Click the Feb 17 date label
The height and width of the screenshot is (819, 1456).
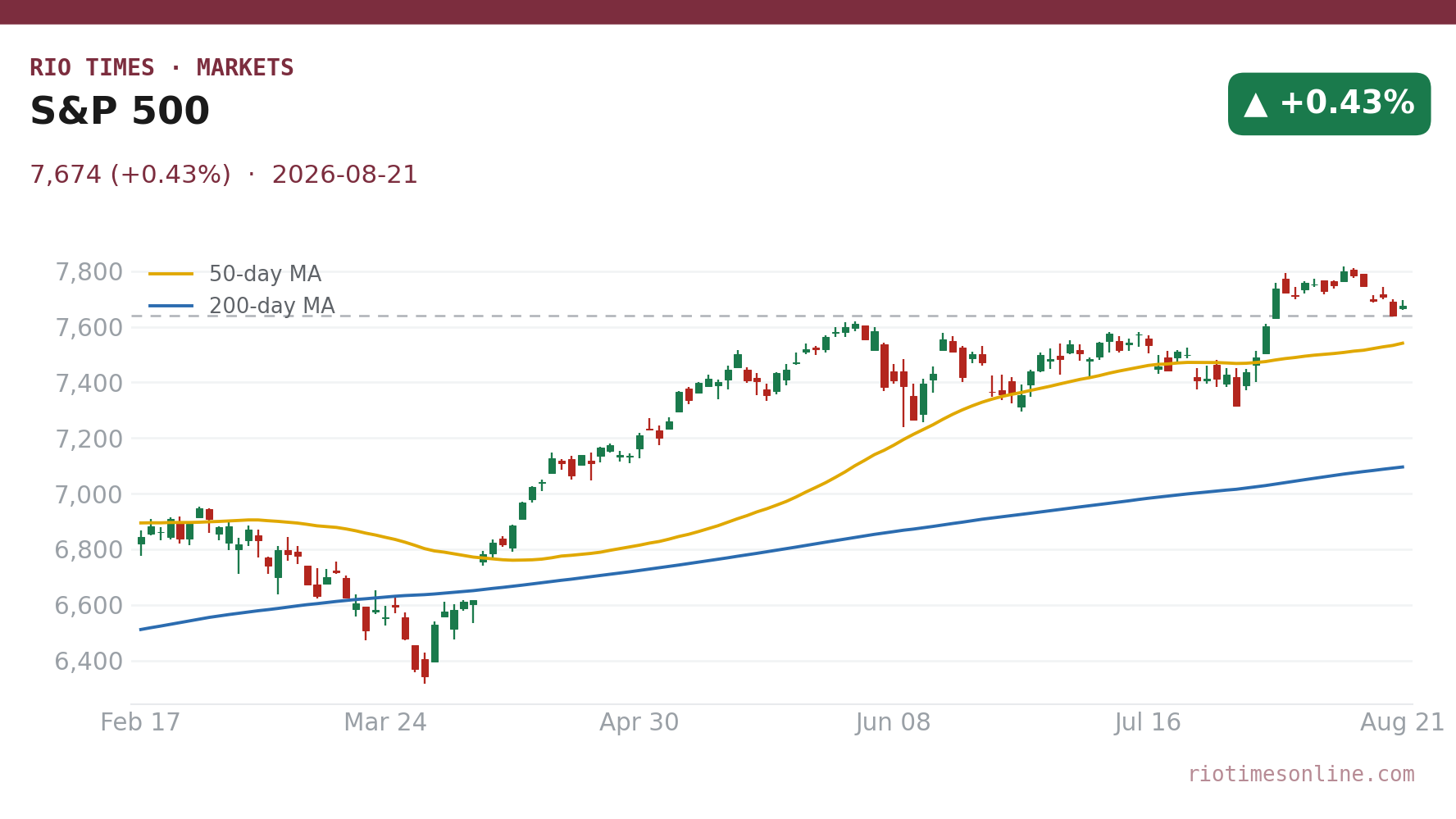(x=140, y=723)
